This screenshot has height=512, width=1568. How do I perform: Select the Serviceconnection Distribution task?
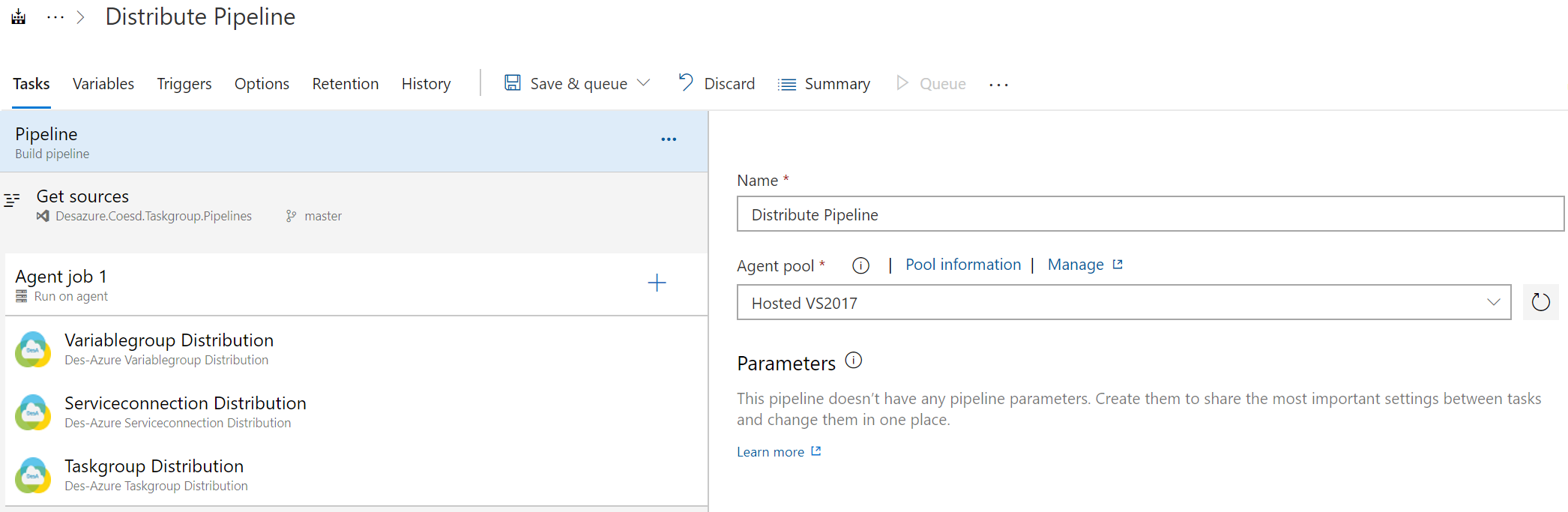pyautogui.click(x=356, y=412)
